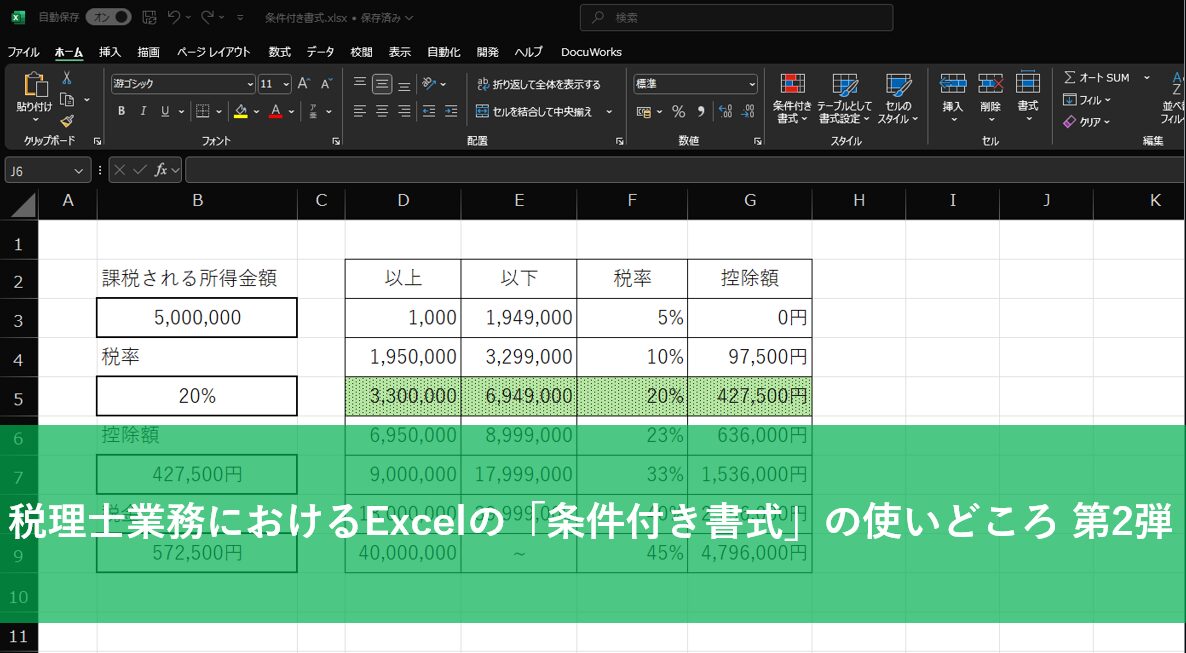The width and height of the screenshot is (1186, 653).
Task: Select cell B3 containing 5,000,000
Action: tap(197, 318)
